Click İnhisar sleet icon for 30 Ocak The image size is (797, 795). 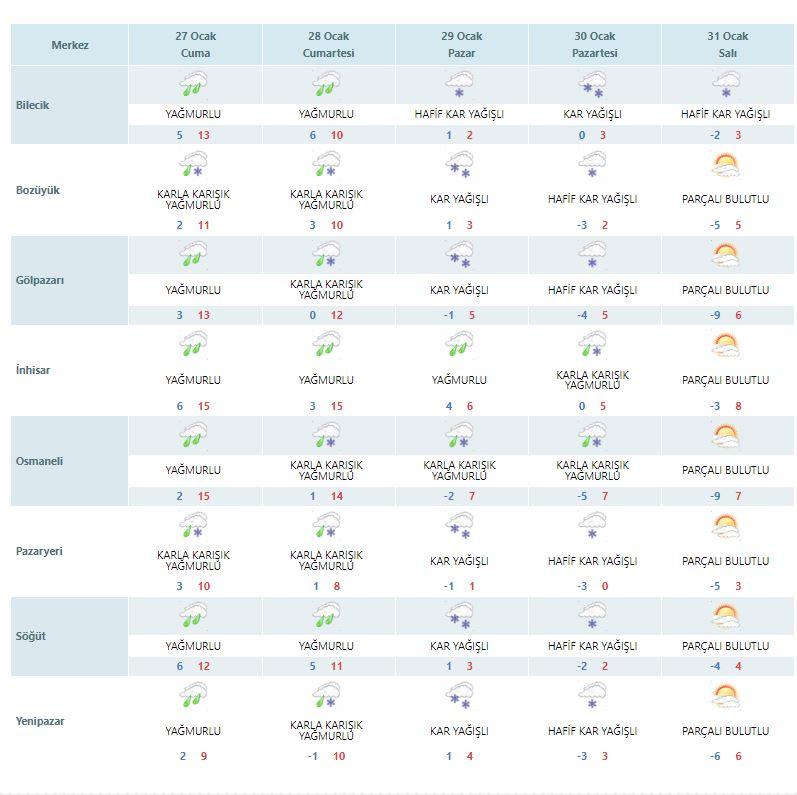click(x=593, y=344)
